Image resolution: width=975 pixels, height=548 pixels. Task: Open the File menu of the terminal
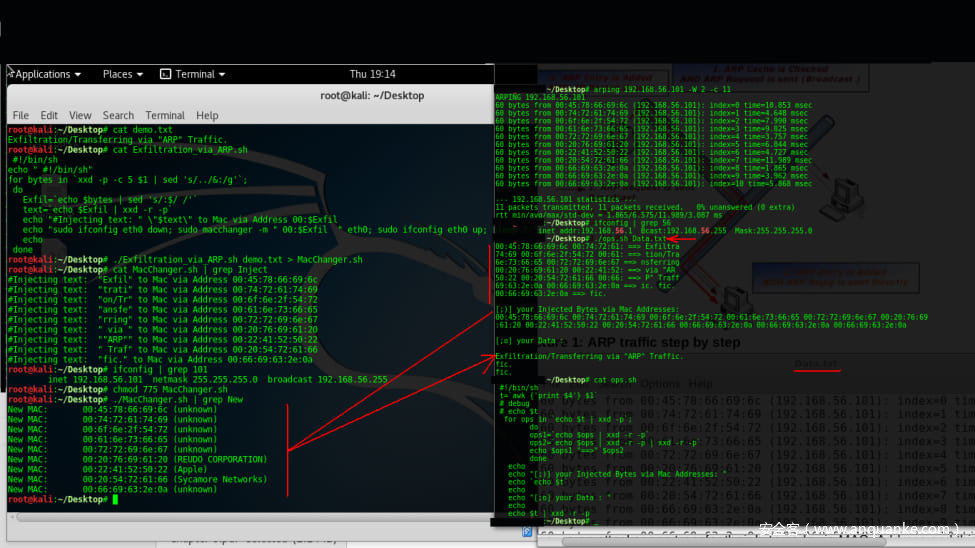click(20, 115)
